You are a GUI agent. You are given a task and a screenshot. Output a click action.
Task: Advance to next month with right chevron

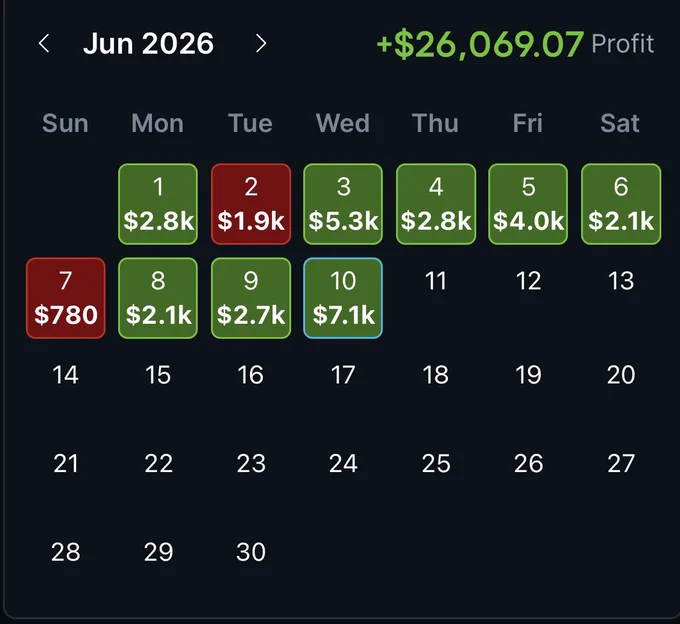[261, 43]
